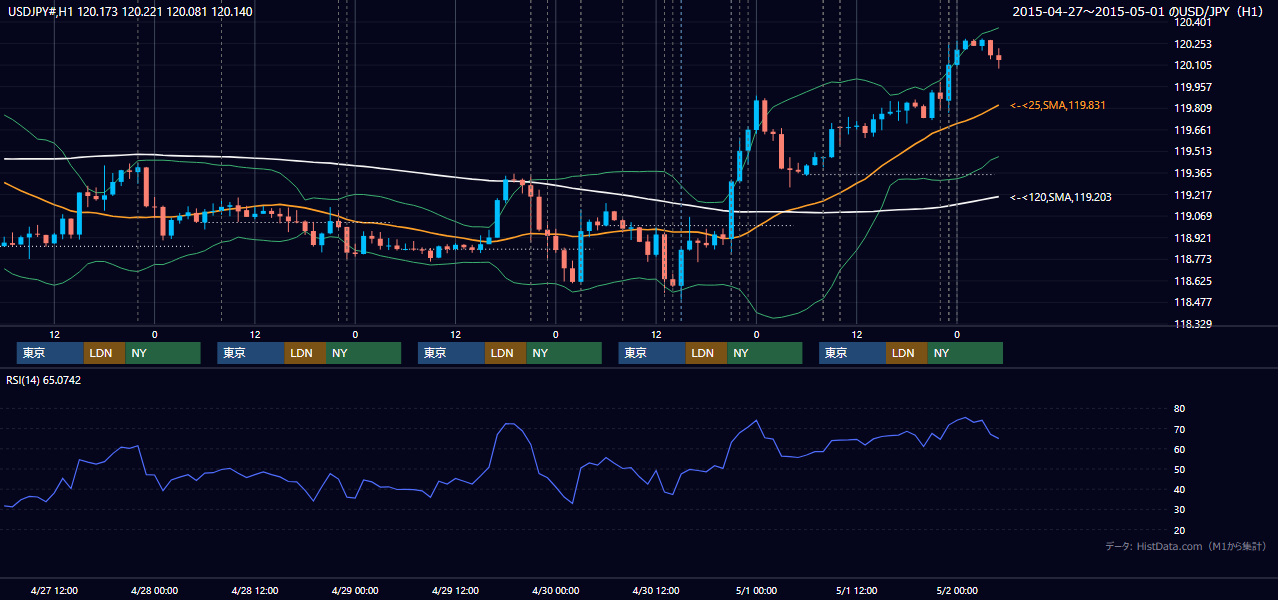Click price level 119.365 on axis
Screen dimensions: 1278x600
[1193, 173]
